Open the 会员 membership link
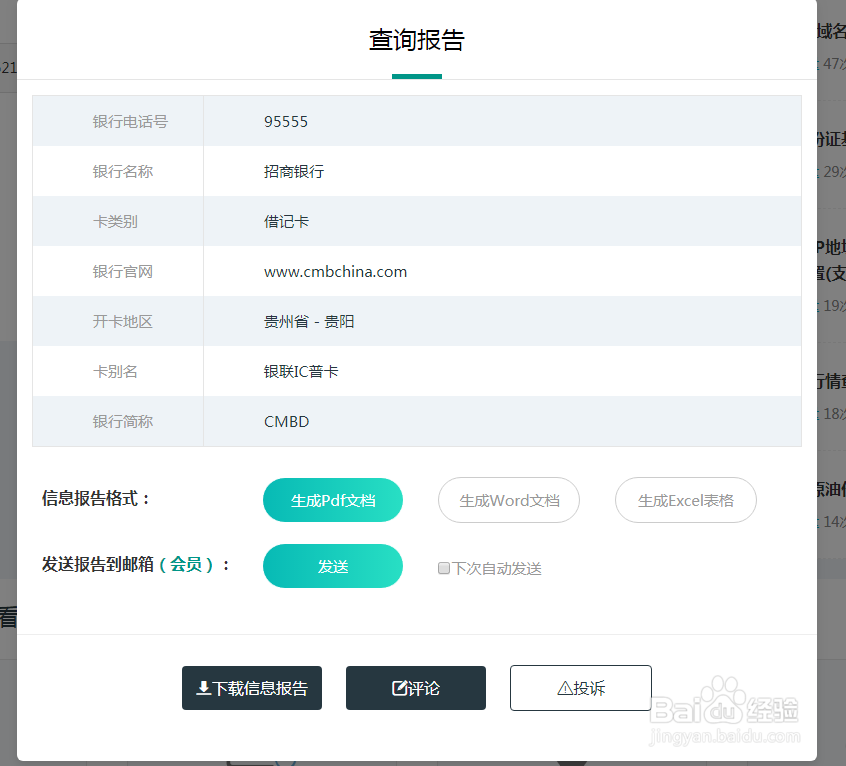This screenshot has height=766, width=846. pyautogui.click(x=186, y=564)
